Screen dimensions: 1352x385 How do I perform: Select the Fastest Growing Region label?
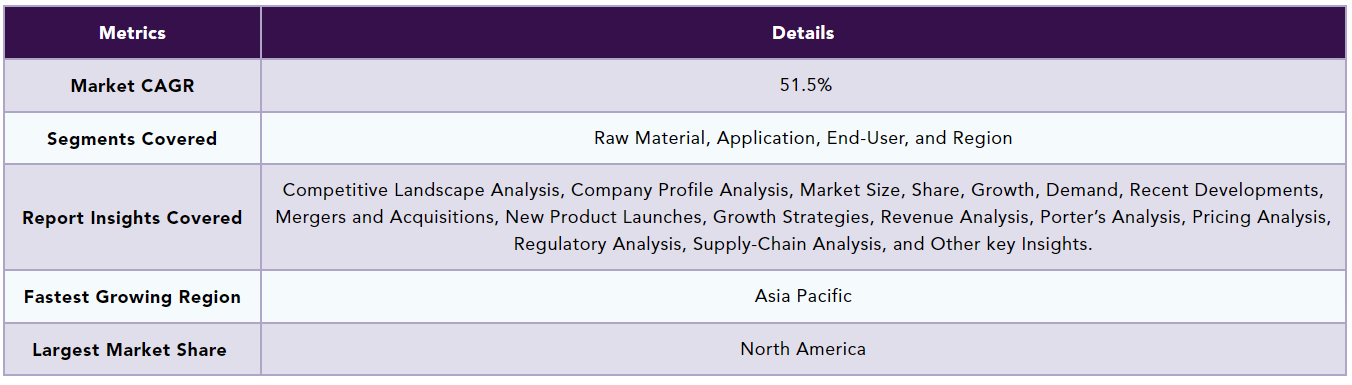point(132,297)
